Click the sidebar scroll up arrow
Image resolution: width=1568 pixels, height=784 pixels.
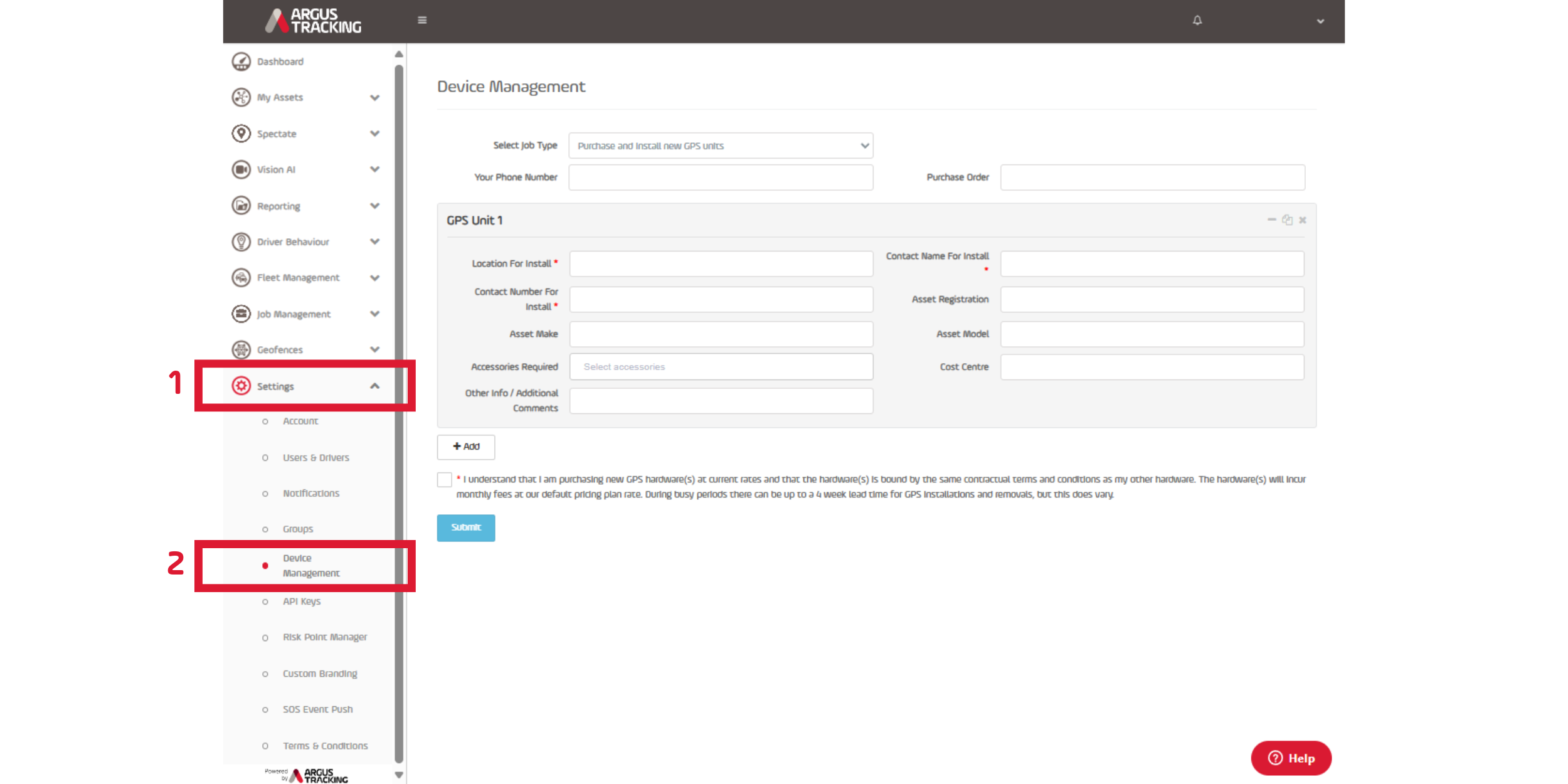click(x=399, y=54)
